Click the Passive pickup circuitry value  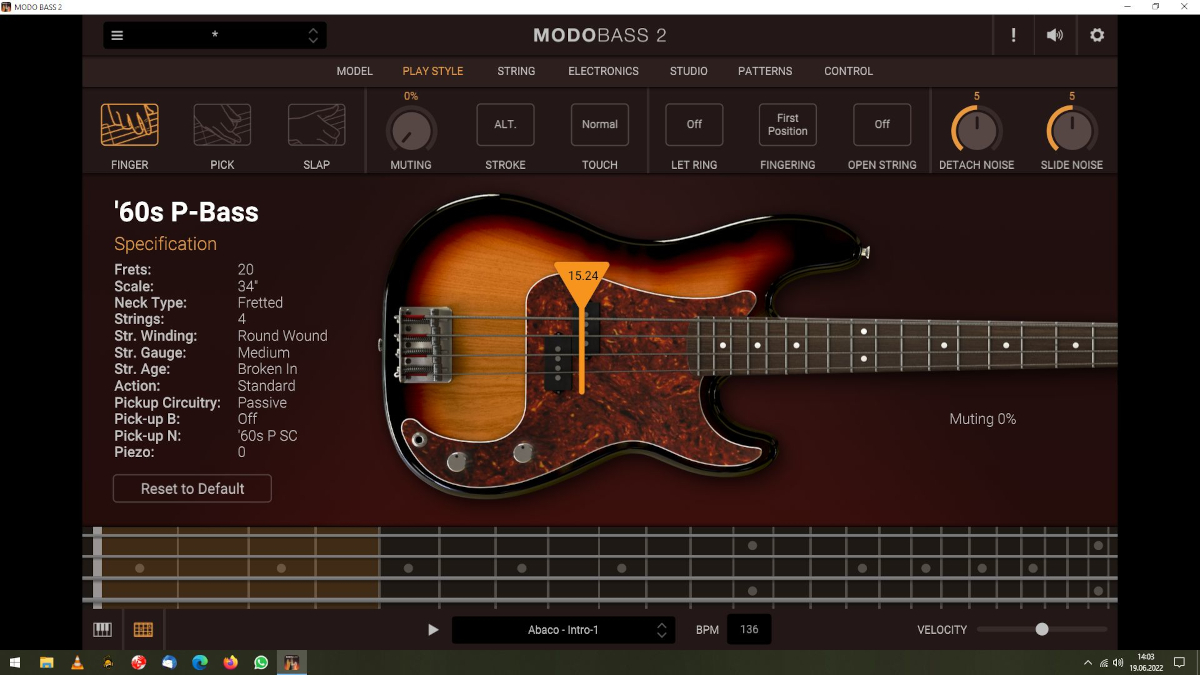pyautogui.click(x=262, y=403)
